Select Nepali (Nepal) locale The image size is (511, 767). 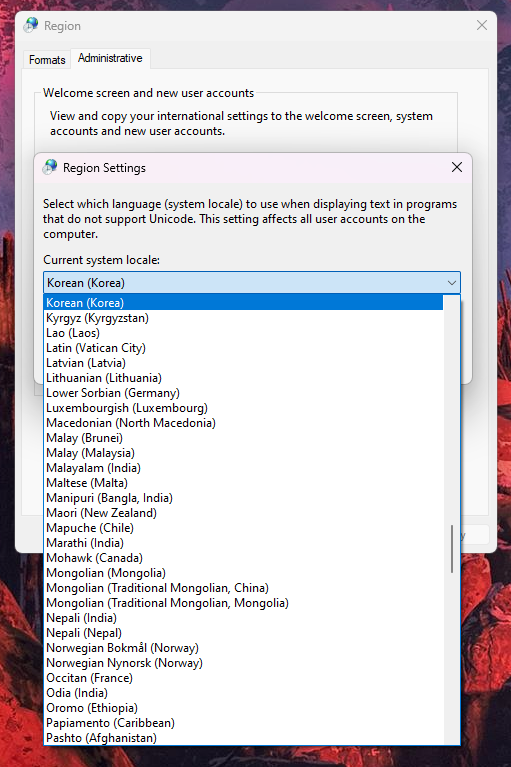(x=244, y=633)
